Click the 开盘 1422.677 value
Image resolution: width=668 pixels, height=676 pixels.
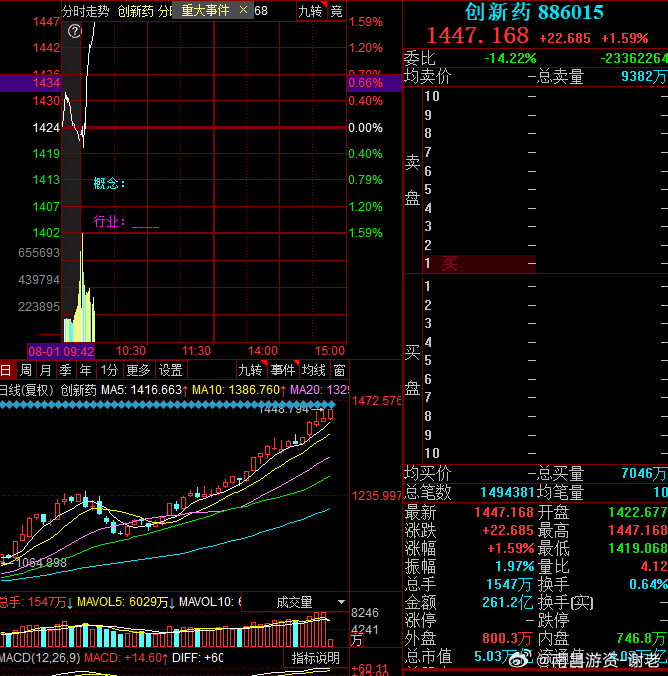pyautogui.click(x=637, y=512)
